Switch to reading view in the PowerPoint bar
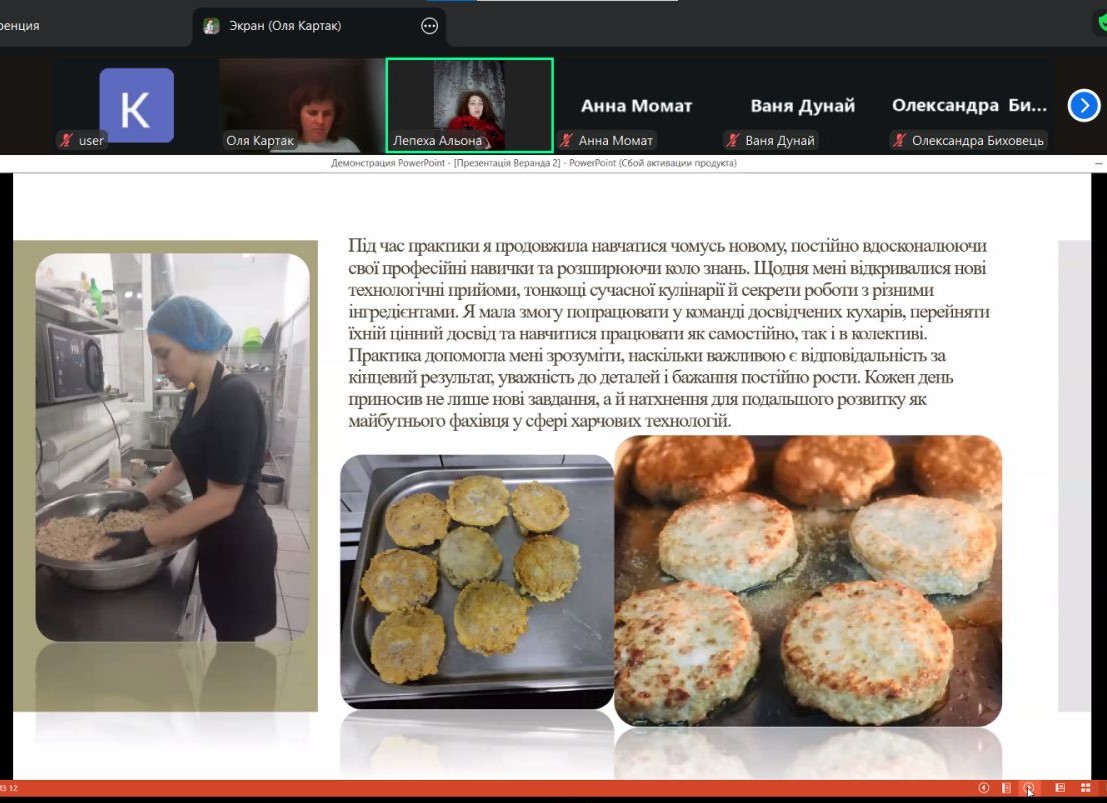The image size is (1107, 803). tap(1060, 788)
